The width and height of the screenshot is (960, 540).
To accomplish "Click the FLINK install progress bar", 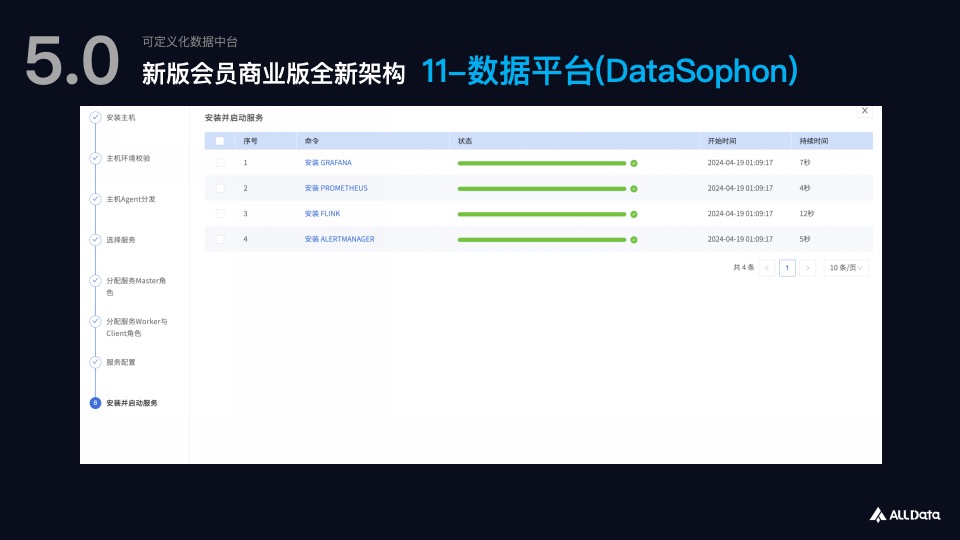I will pyautogui.click(x=542, y=214).
